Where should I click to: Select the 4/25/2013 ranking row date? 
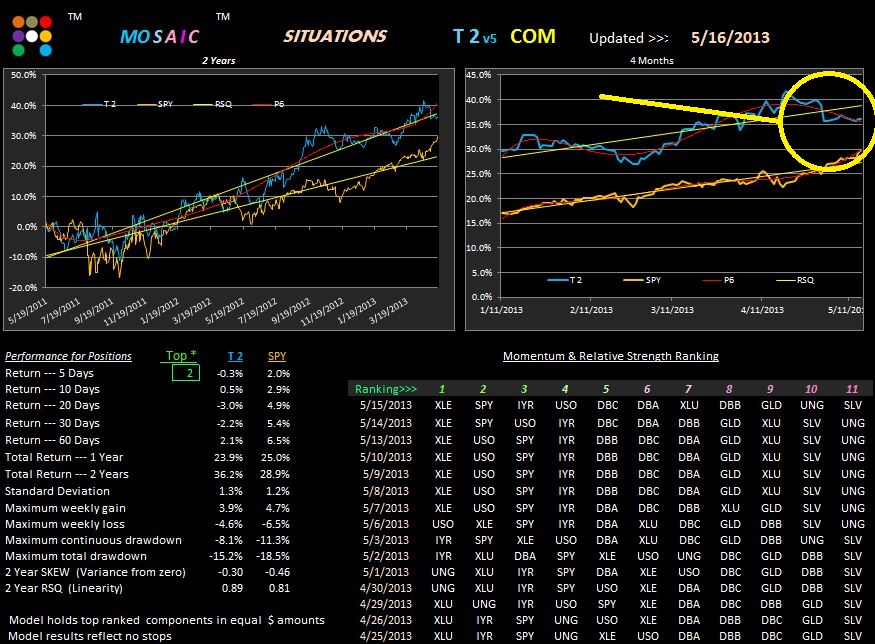[x=386, y=636]
